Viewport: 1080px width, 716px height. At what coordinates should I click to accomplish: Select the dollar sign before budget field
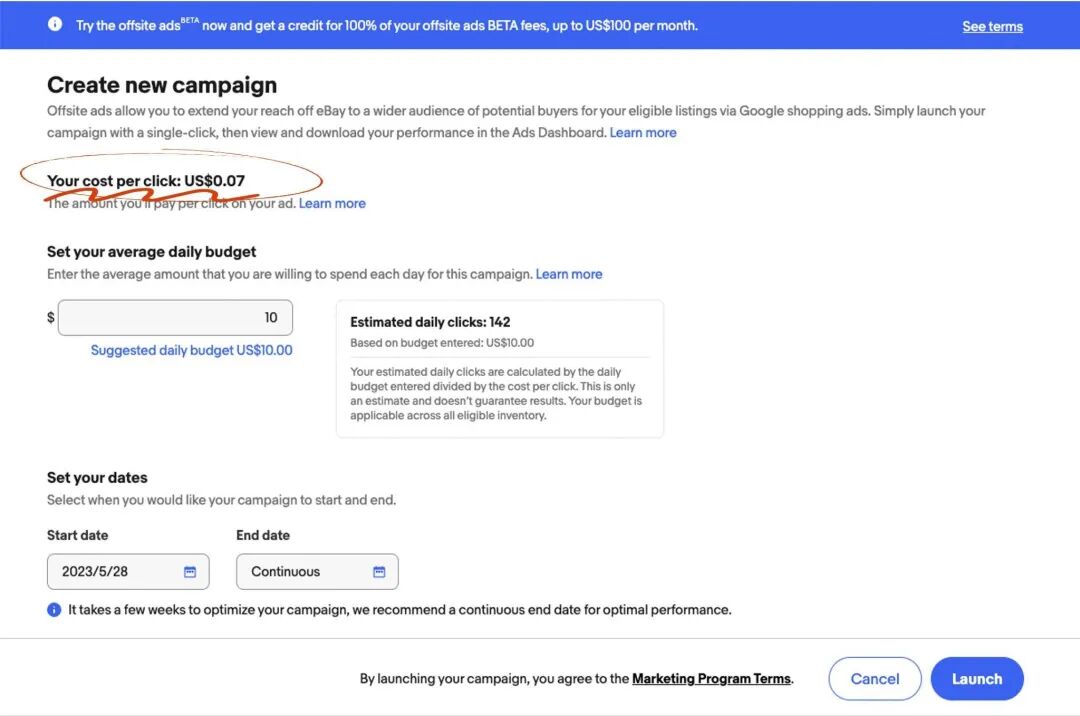[50, 317]
